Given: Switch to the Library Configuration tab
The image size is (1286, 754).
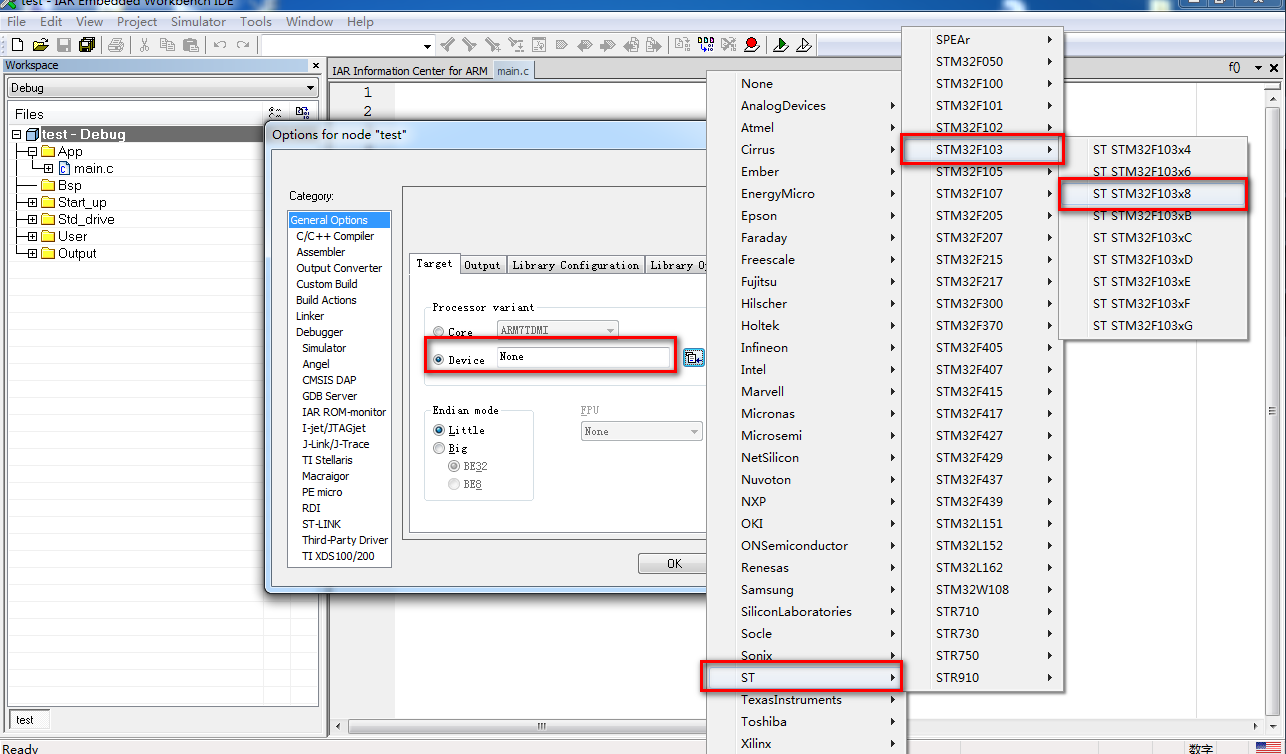Looking at the screenshot, I should 575,265.
